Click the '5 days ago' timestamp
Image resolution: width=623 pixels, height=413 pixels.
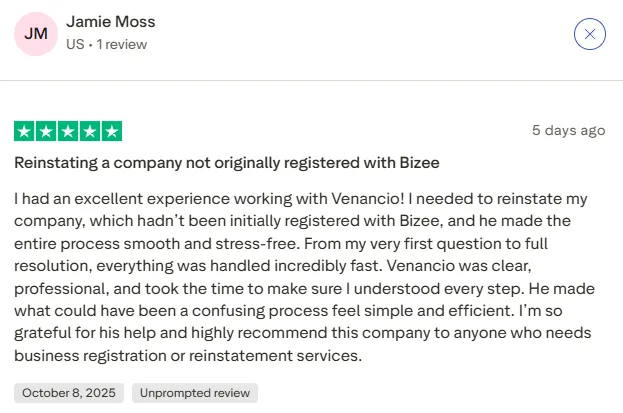tap(568, 130)
